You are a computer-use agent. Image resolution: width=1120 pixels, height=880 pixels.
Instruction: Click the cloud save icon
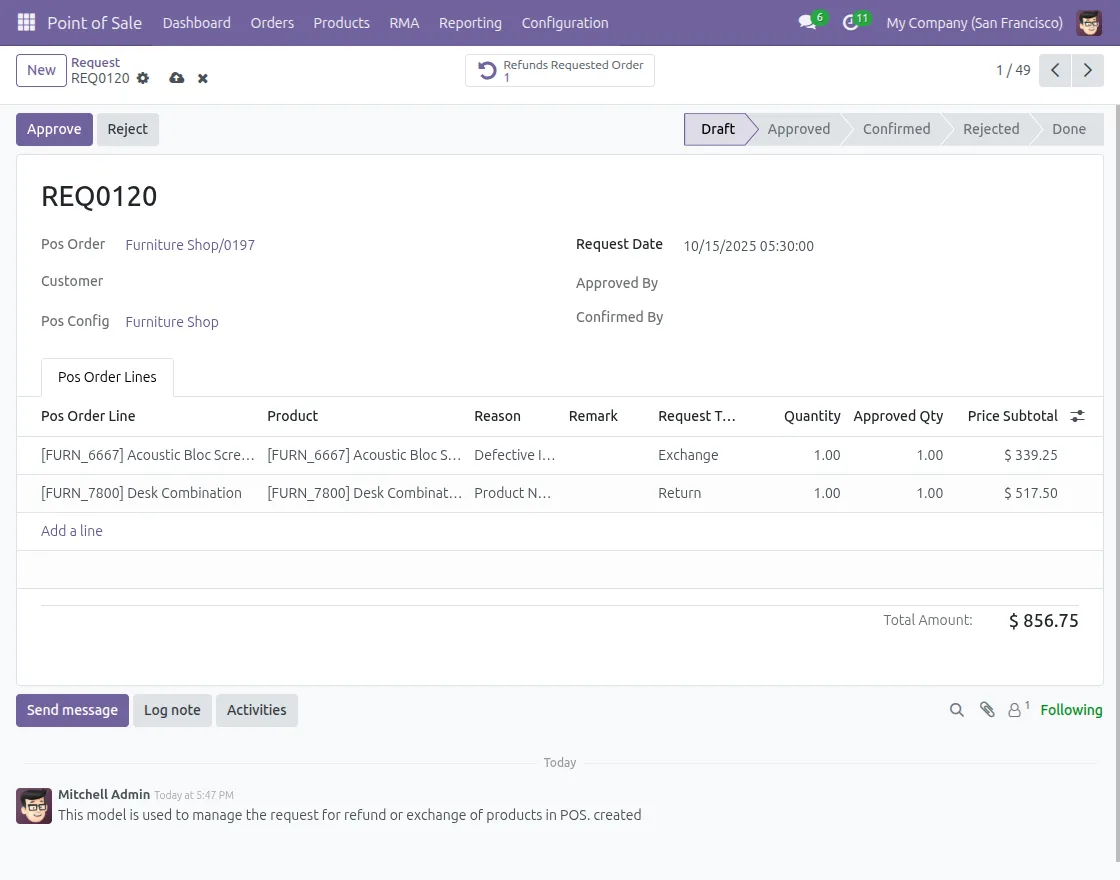[177, 78]
